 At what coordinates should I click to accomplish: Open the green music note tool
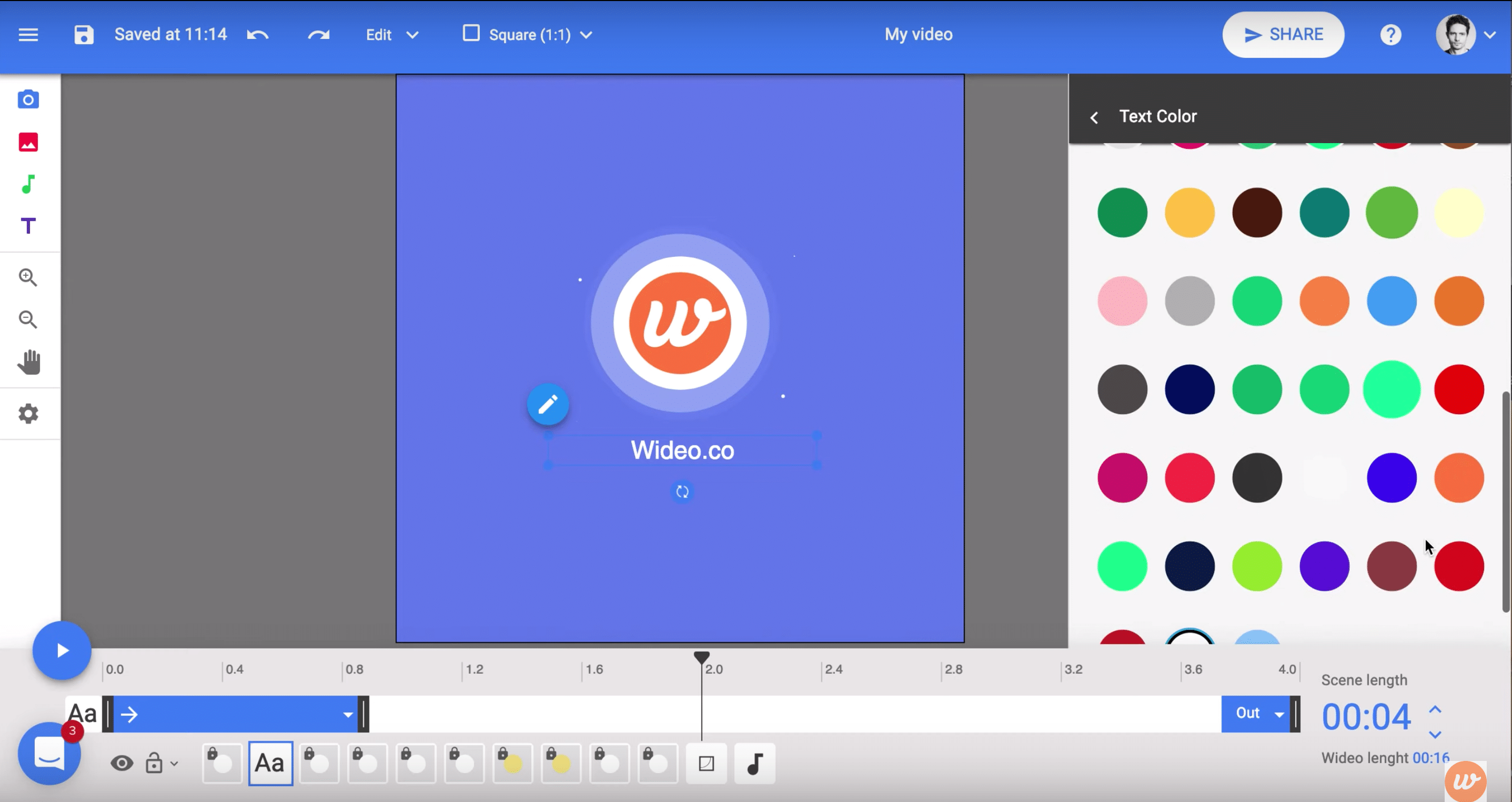pyautogui.click(x=28, y=184)
